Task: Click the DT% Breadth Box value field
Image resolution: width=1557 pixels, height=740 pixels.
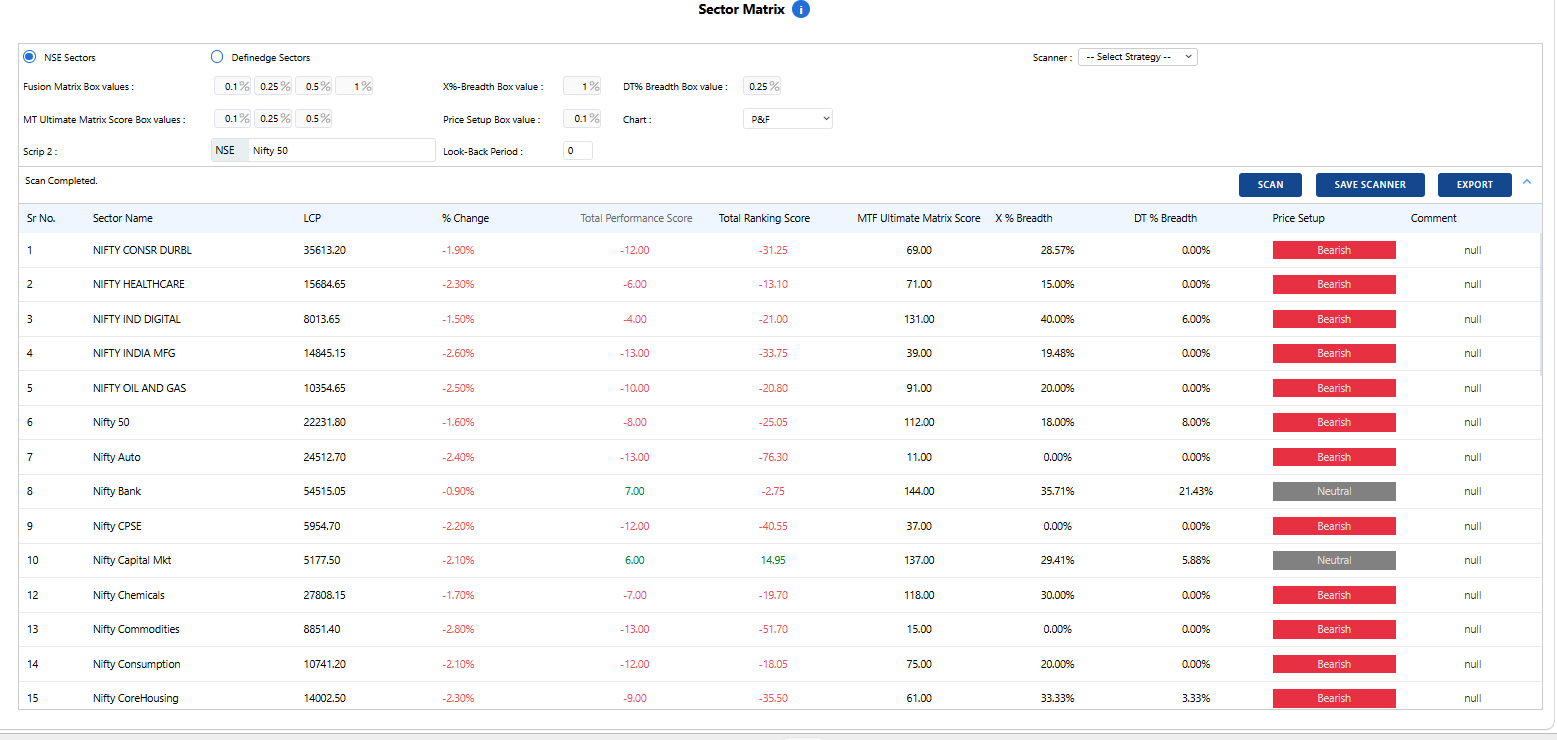Action: (762, 87)
